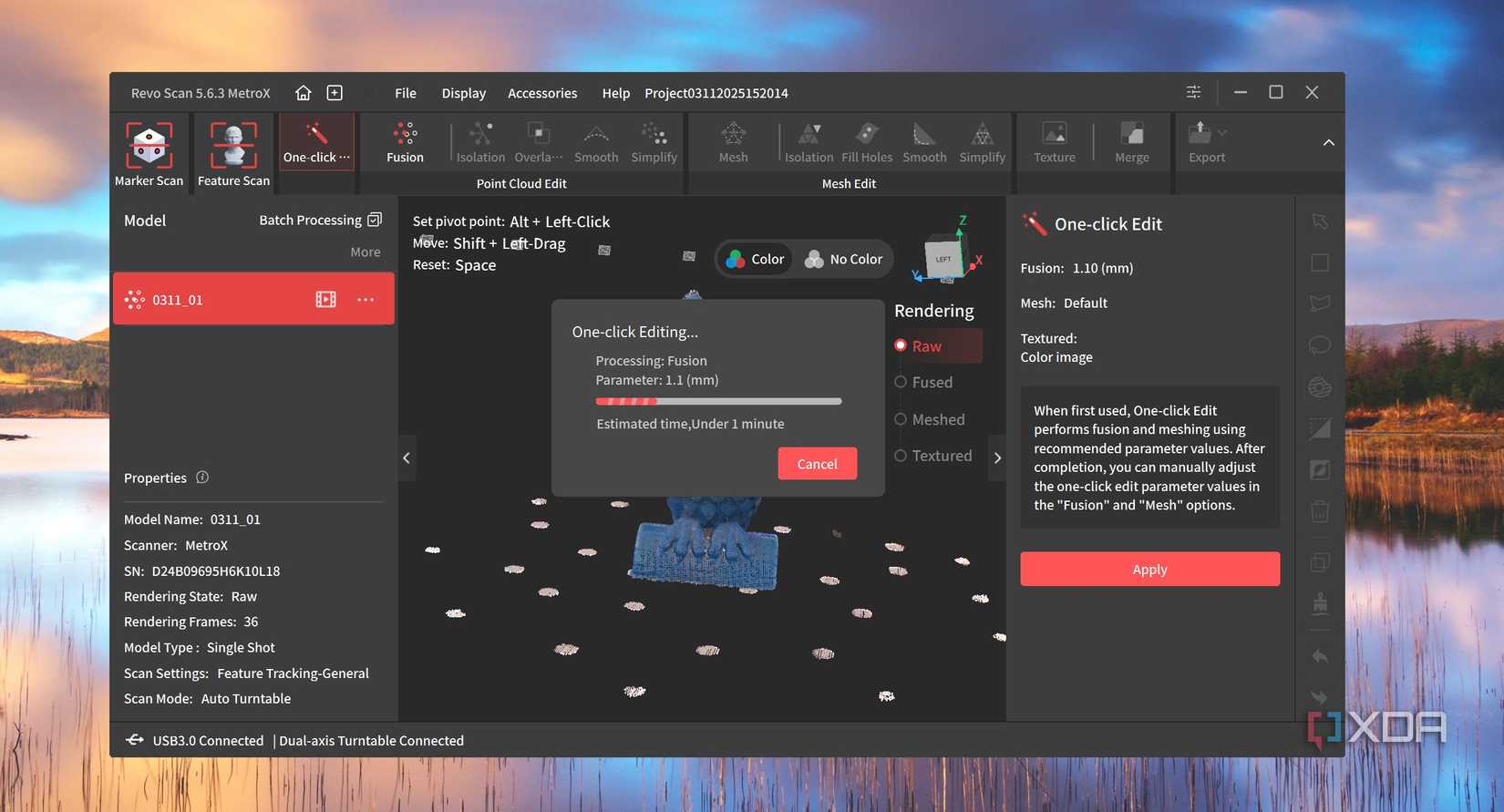
Task: Open the settings sliders icon
Action: (1193, 92)
